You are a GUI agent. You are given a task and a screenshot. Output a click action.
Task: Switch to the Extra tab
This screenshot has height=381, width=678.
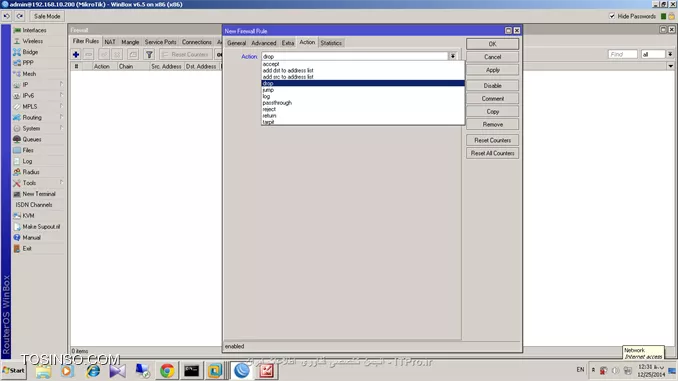[x=288, y=43]
